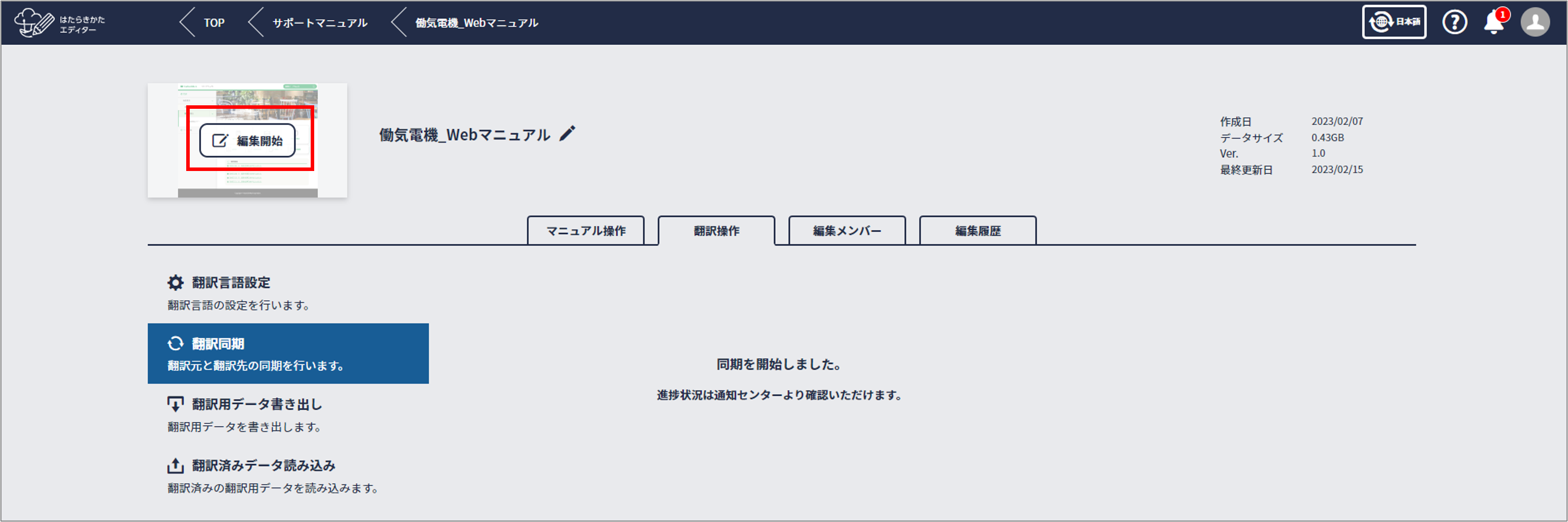This screenshot has height=522, width=1568.
Task: Click the 働気電機_Webマニュアル breadcrumb
Action: pos(476,23)
